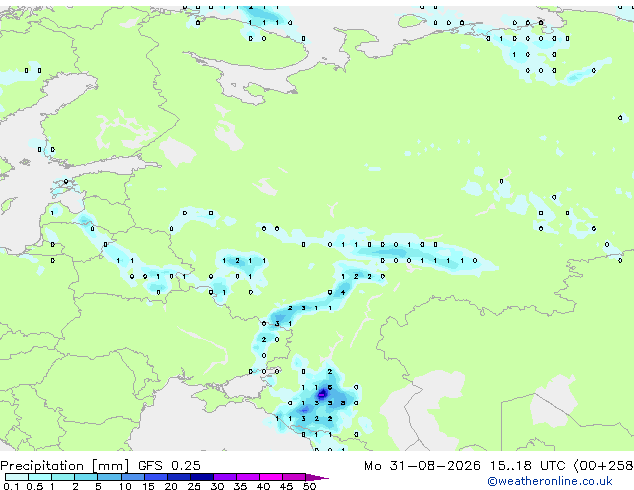Pick the 25–30 mm darkest blue swatch
634x490 pixels.
click(202, 477)
